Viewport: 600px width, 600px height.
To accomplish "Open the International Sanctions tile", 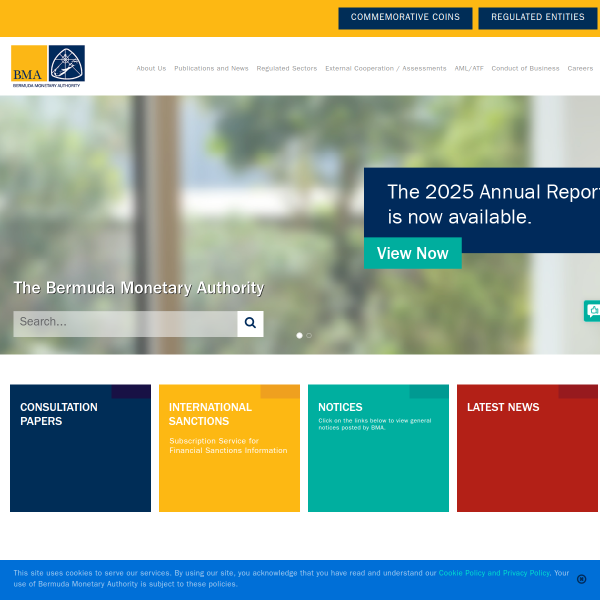I will coord(229,448).
